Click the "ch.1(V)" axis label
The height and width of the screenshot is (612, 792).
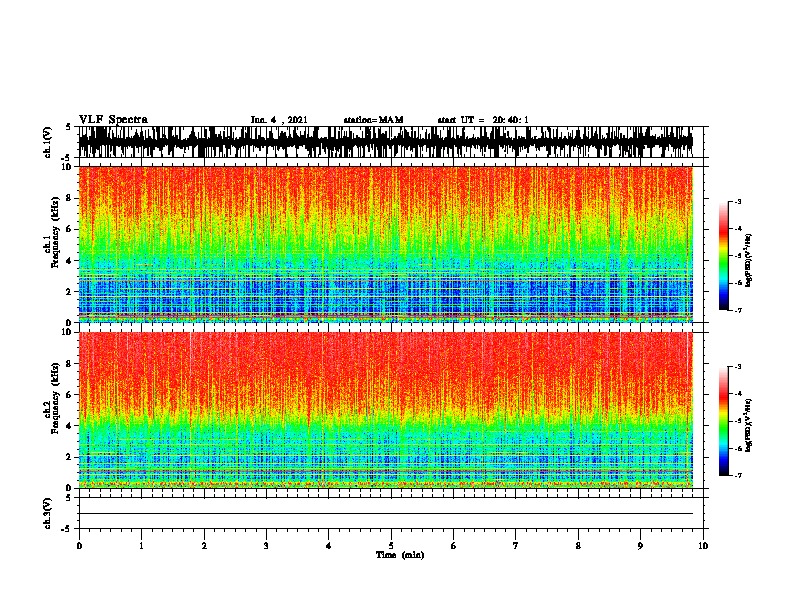point(48,142)
